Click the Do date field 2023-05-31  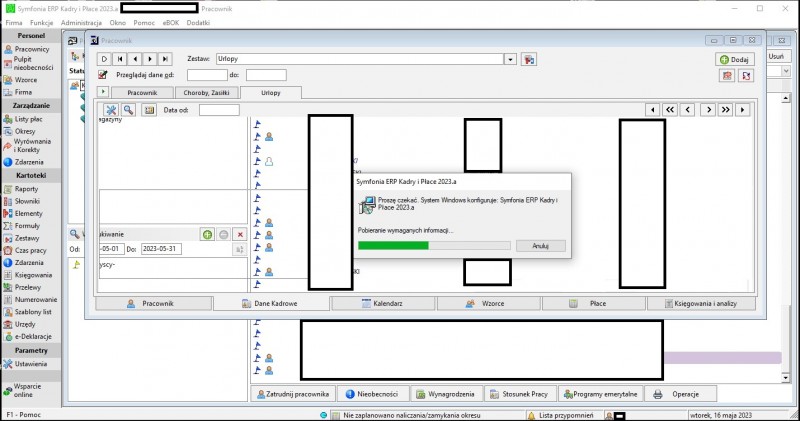pyautogui.click(x=161, y=249)
